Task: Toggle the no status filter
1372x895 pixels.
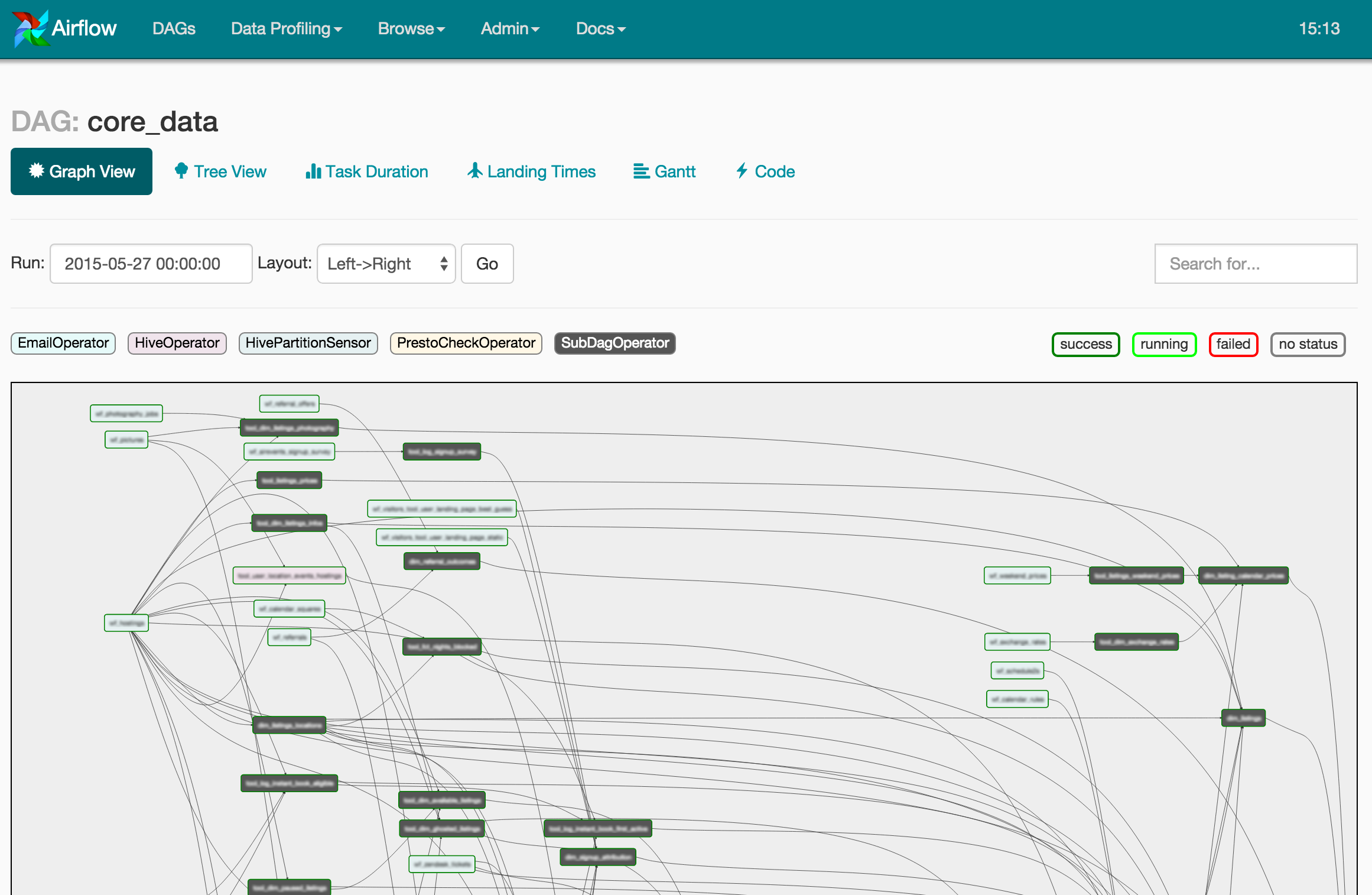Action: 1308,344
